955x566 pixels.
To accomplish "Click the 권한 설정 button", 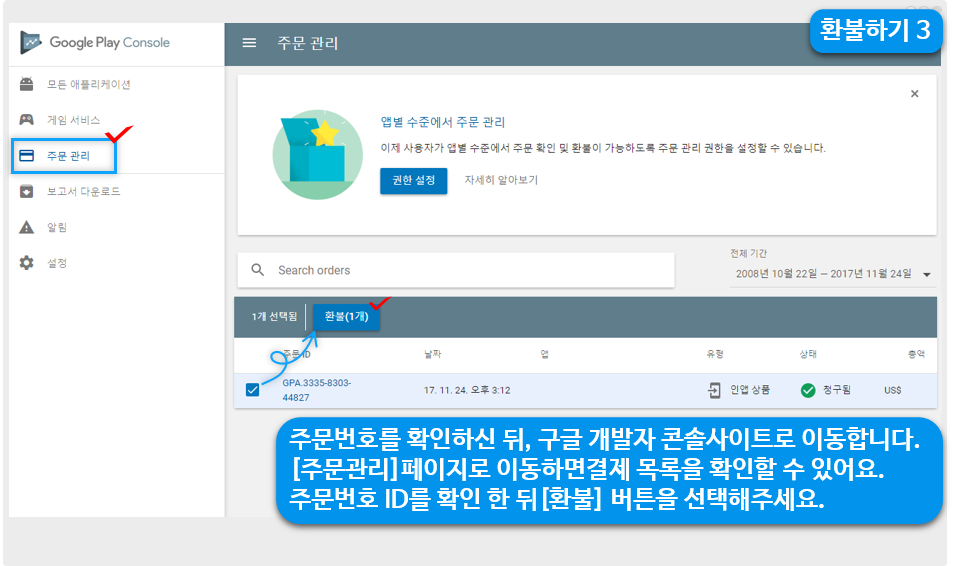I will coord(413,181).
